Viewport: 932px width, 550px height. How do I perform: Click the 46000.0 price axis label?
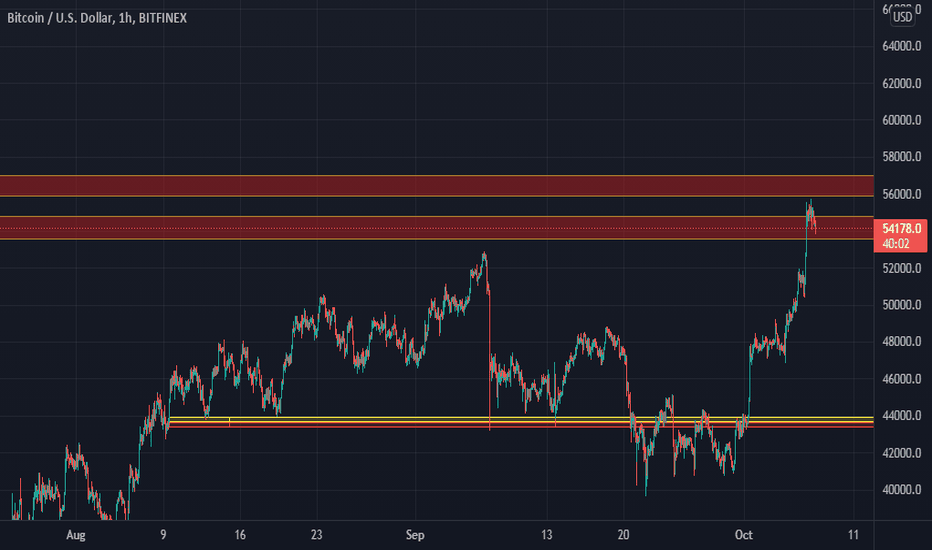click(902, 379)
